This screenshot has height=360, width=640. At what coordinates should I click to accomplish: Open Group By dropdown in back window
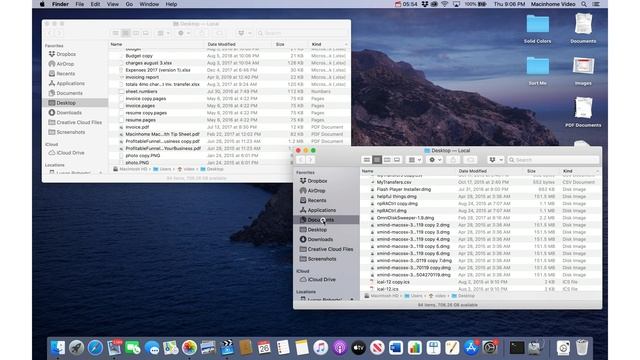(x=164, y=33)
